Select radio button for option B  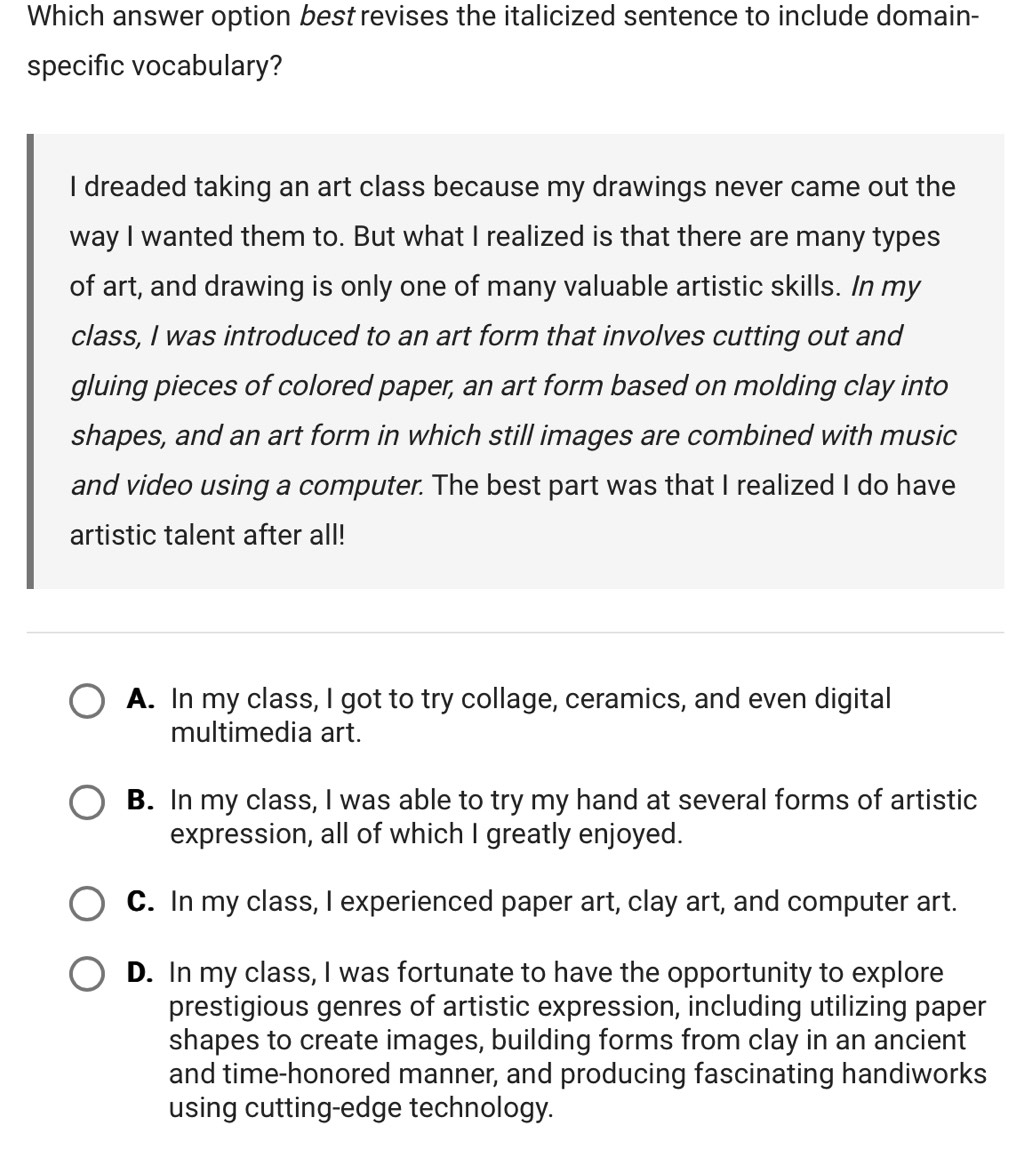(87, 802)
